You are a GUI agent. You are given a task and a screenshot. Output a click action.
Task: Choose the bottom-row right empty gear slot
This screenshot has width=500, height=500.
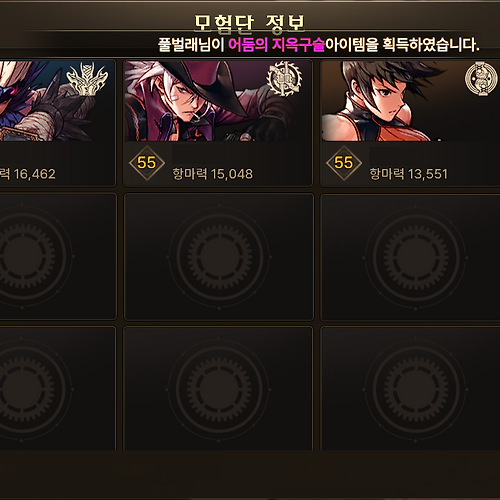(410, 389)
